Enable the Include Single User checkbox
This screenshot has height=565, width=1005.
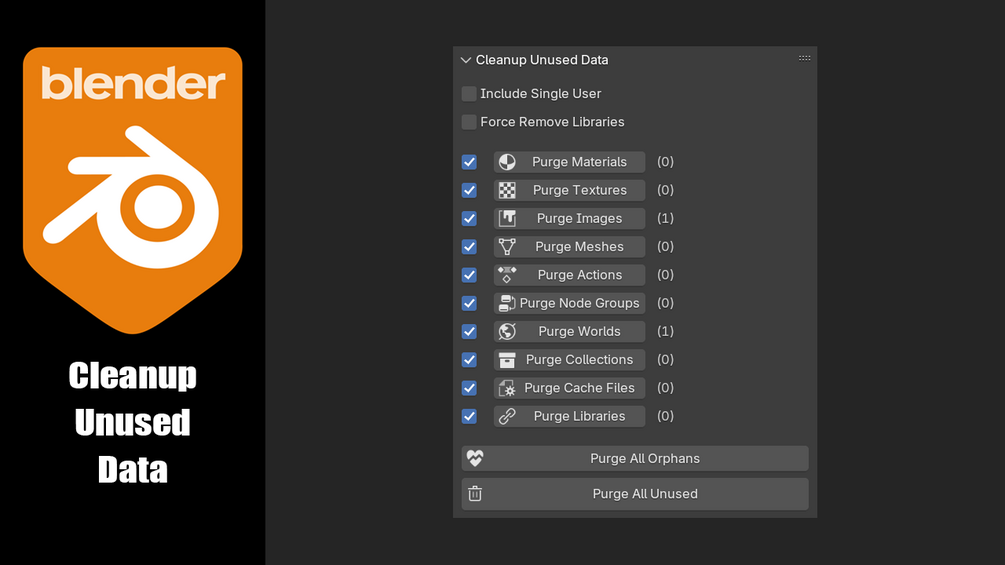pyautogui.click(x=469, y=94)
